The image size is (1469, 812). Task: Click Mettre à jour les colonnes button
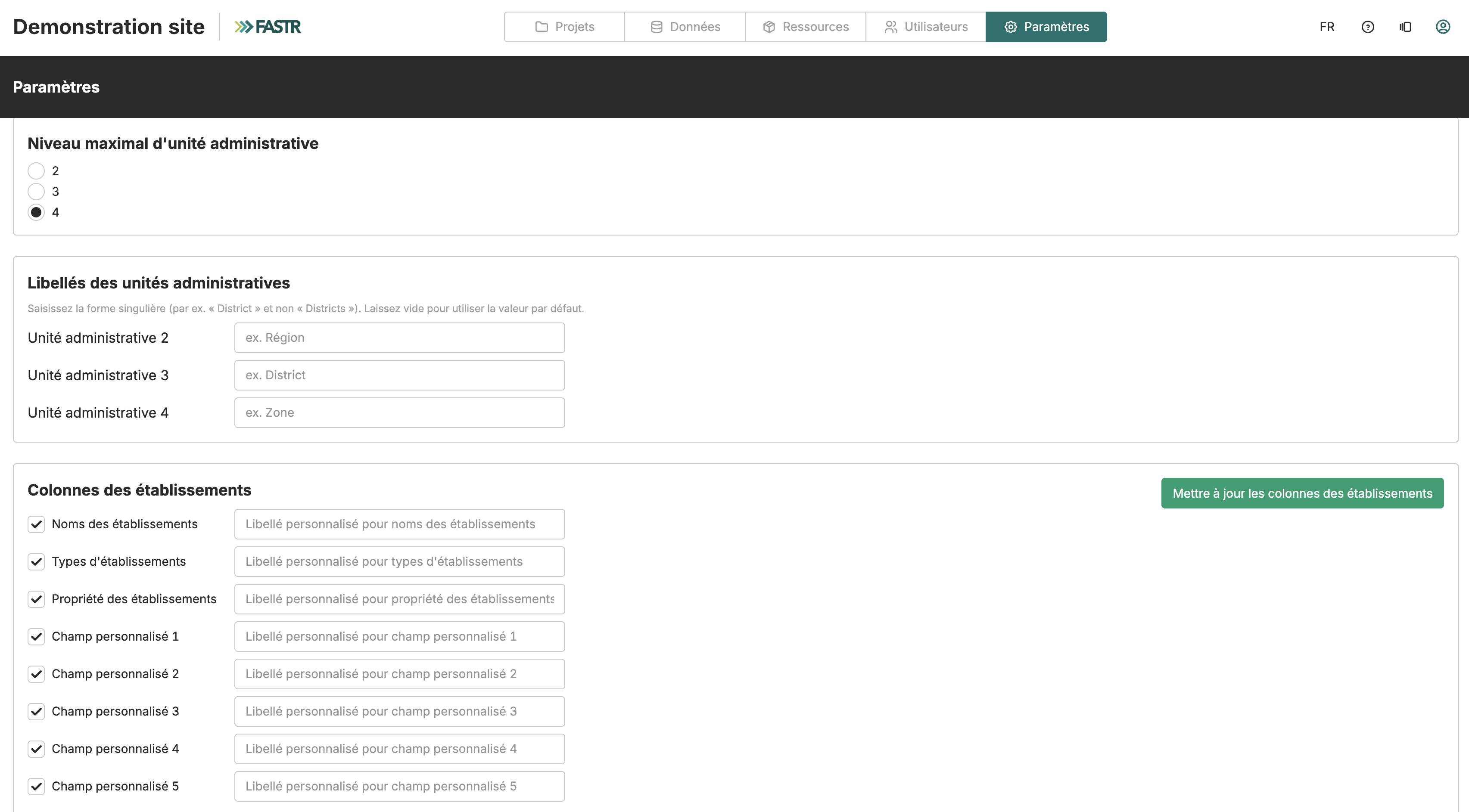point(1302,493)
